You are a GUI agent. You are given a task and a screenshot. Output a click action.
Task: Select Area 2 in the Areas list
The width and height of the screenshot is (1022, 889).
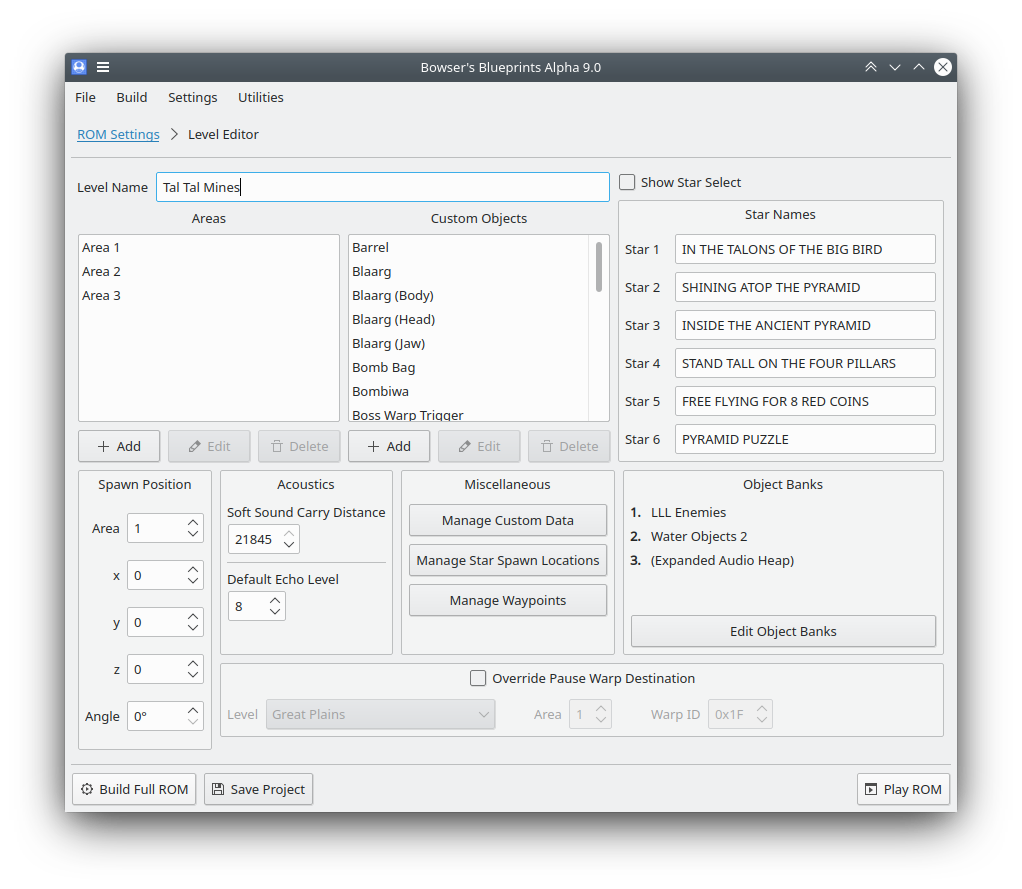(x=209, y=272)
